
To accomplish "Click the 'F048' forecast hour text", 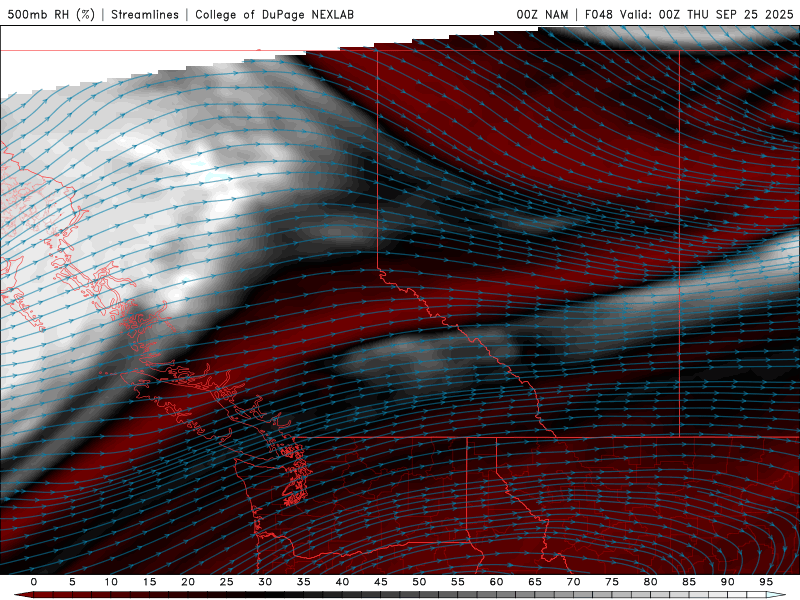I will (x=598, y=15).
